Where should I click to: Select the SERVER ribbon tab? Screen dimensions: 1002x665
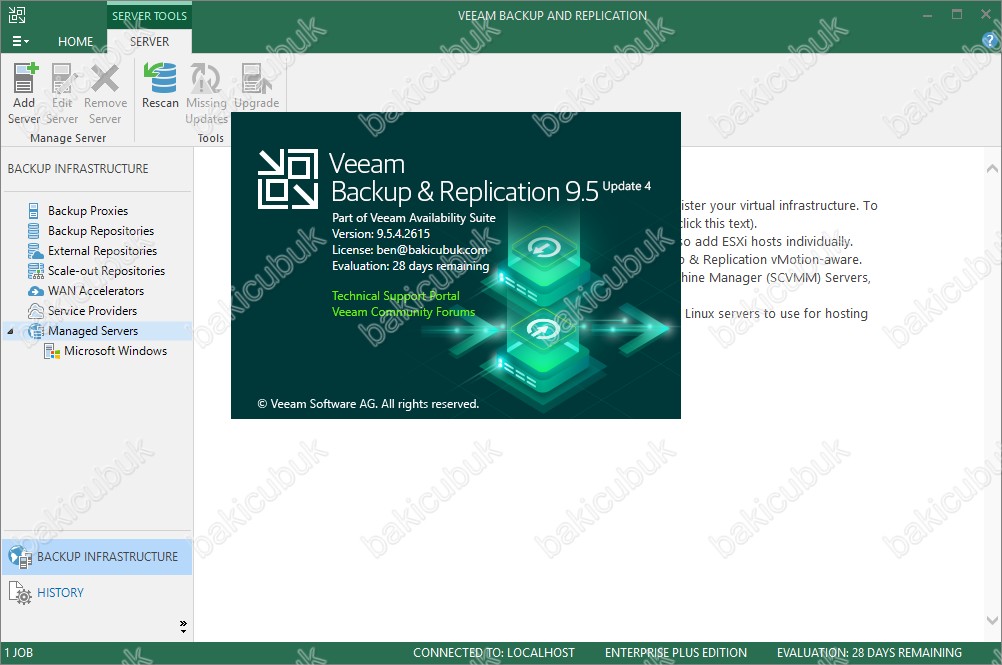[149, 42]
